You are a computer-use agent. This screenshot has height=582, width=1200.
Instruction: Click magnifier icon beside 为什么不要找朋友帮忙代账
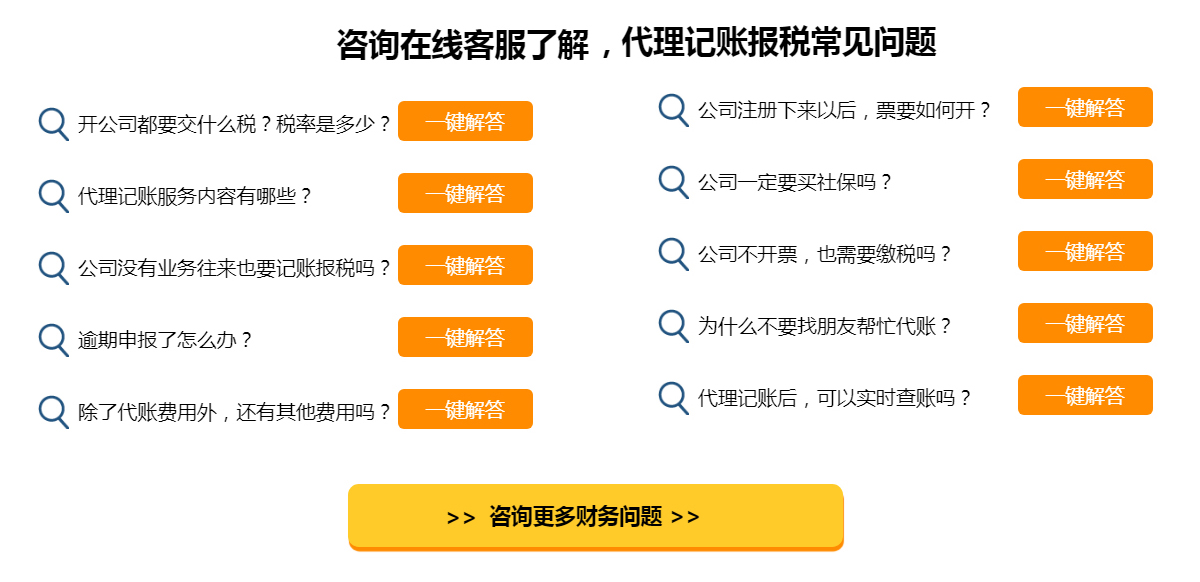pos(673,325)
